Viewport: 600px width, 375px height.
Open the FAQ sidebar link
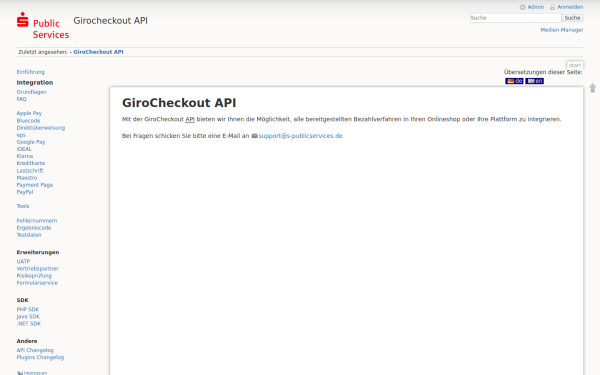[x=21, y=99]
